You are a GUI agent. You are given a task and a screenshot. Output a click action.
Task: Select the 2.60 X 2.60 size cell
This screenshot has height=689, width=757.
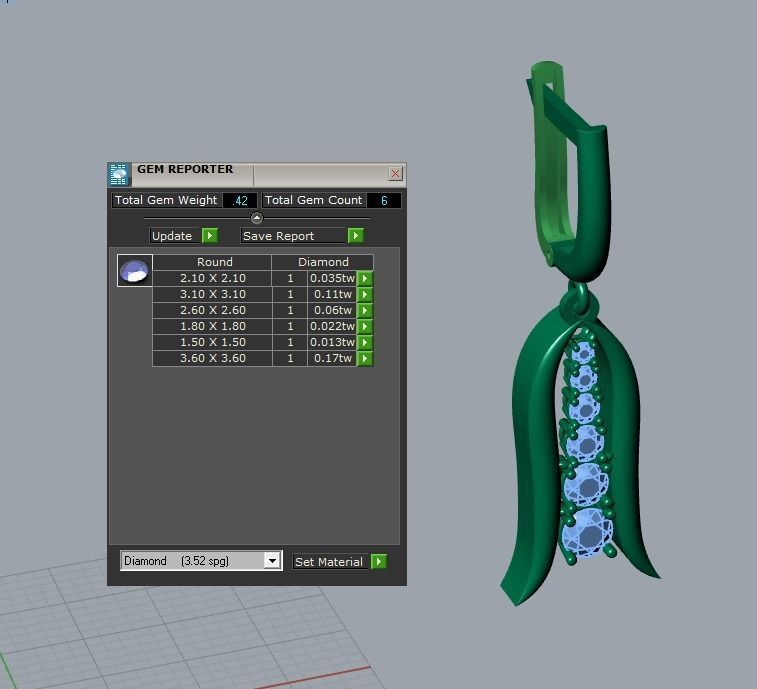[x=212, y=310]
